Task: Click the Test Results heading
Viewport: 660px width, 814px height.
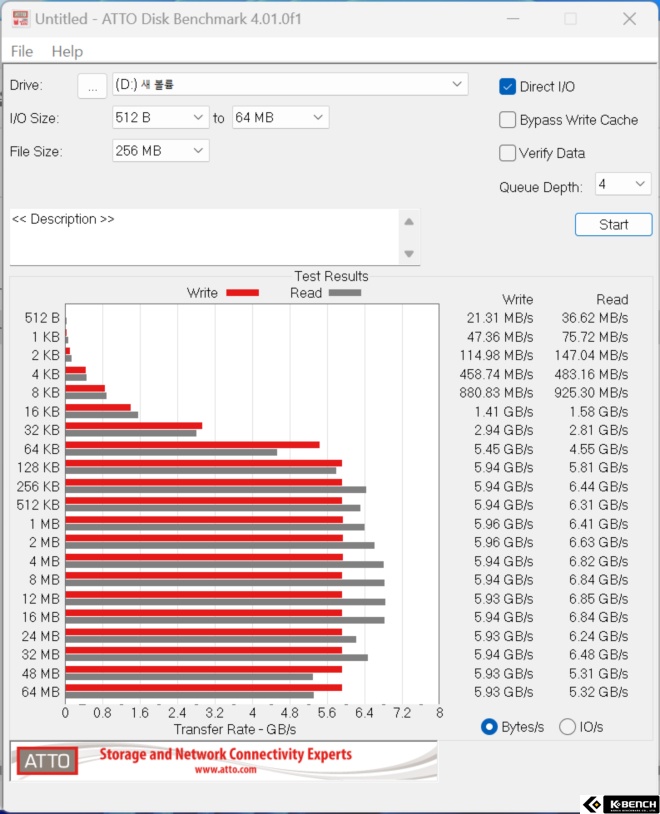Action: [331, 276]
